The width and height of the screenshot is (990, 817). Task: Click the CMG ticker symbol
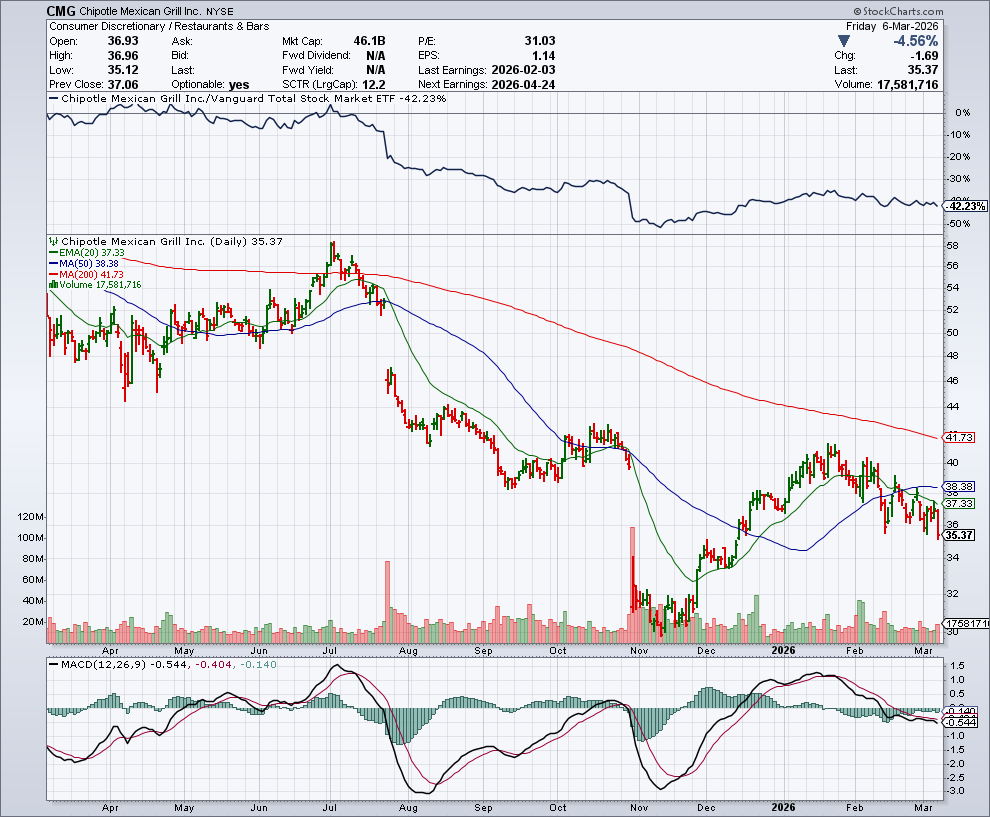tap(61, 11)
